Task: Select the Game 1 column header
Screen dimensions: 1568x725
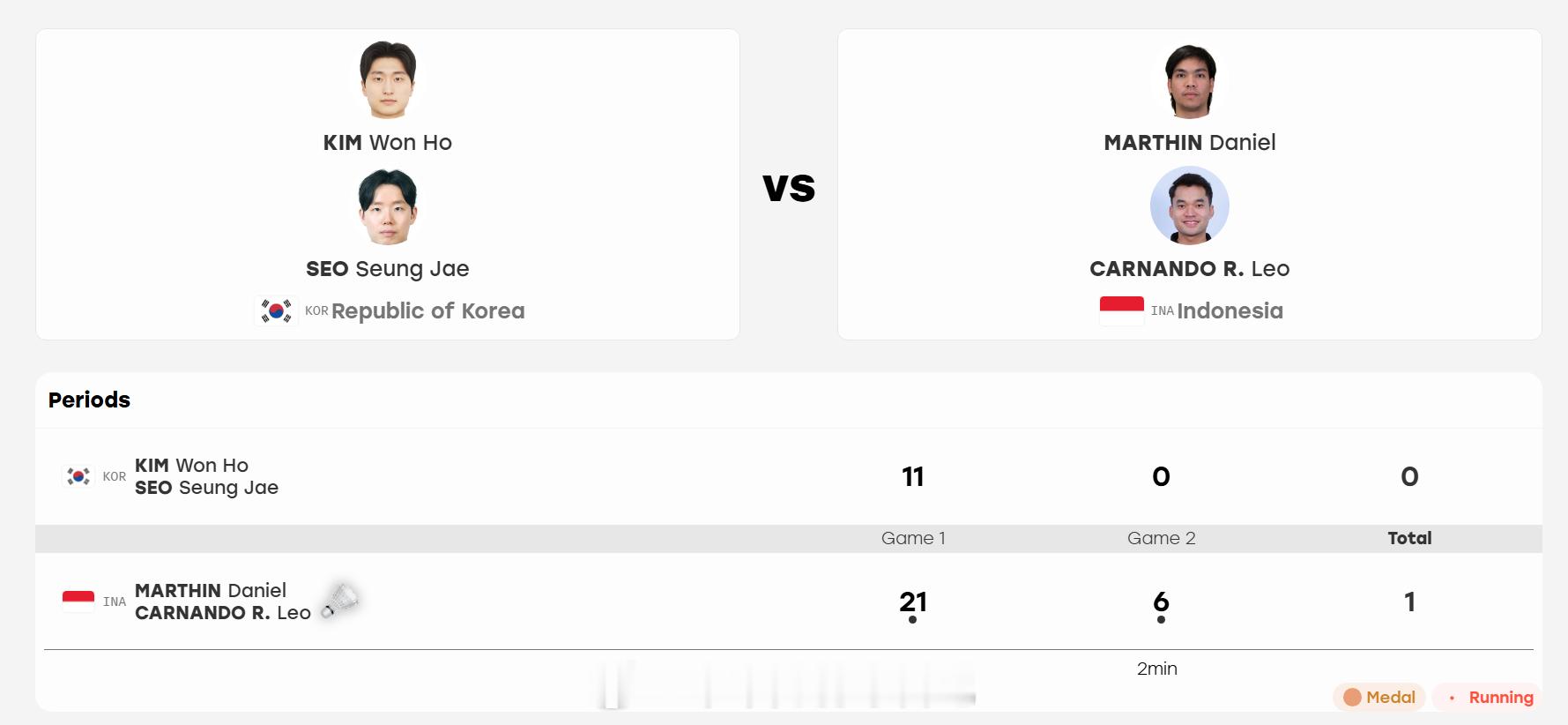Action: (913, 538)
